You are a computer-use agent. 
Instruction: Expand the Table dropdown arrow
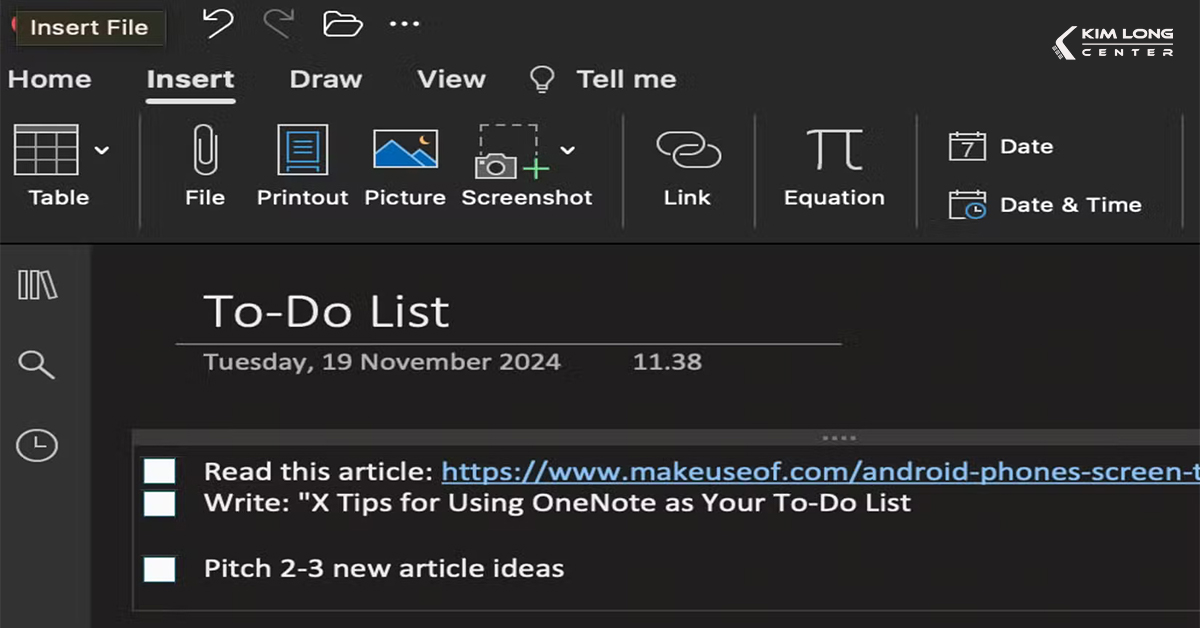tap(101, 150)
